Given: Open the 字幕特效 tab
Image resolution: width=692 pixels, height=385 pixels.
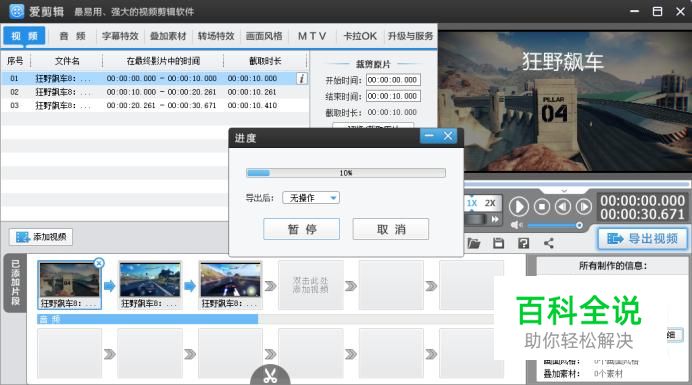Looking at the screenshot, I should [x=120, y=36].
